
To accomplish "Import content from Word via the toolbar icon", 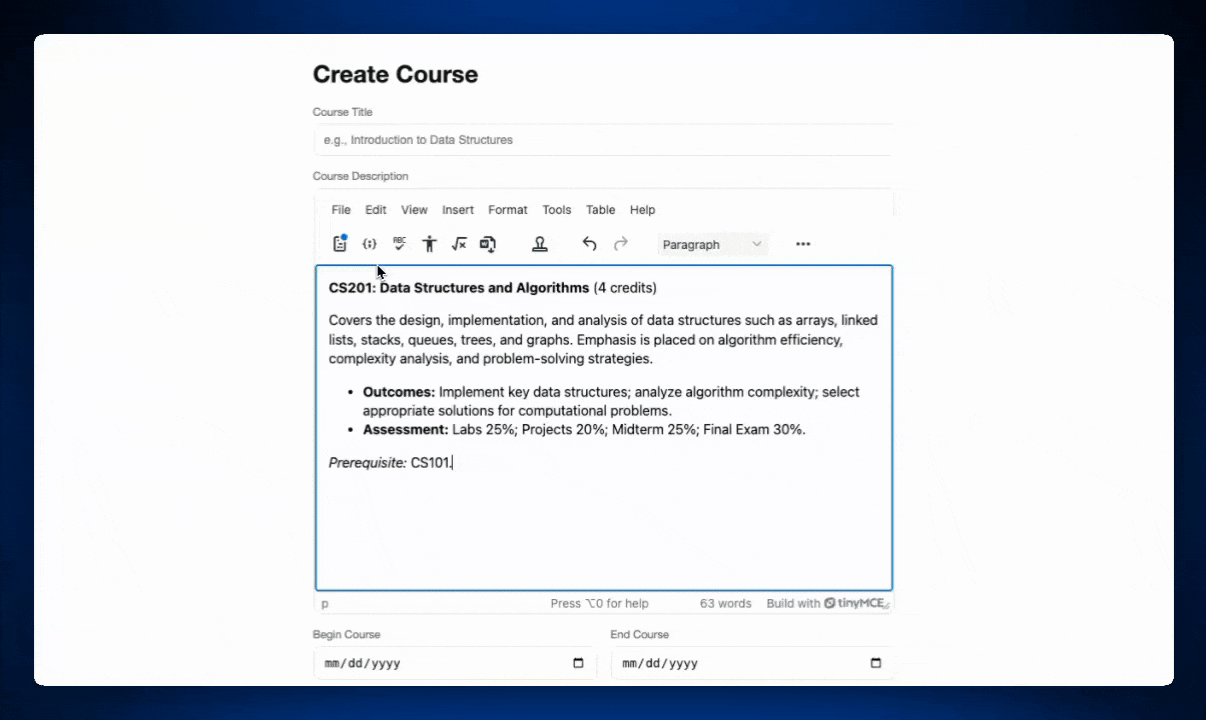I will pyautogui.click(x=488, y=244).
